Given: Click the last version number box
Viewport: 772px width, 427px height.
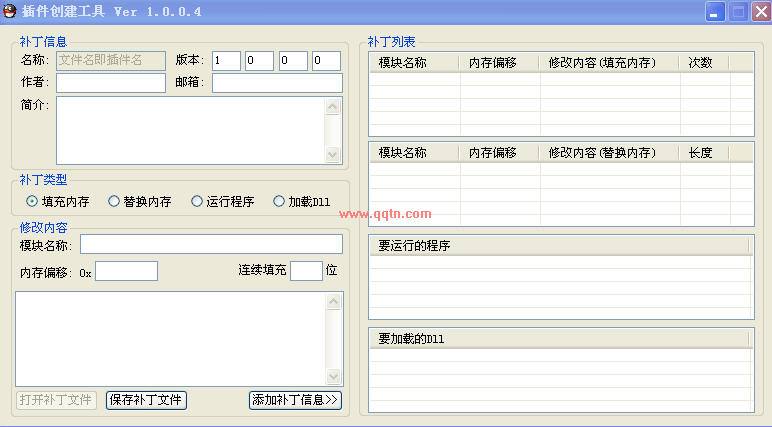Looking at the screenshot, I should 326,61.
